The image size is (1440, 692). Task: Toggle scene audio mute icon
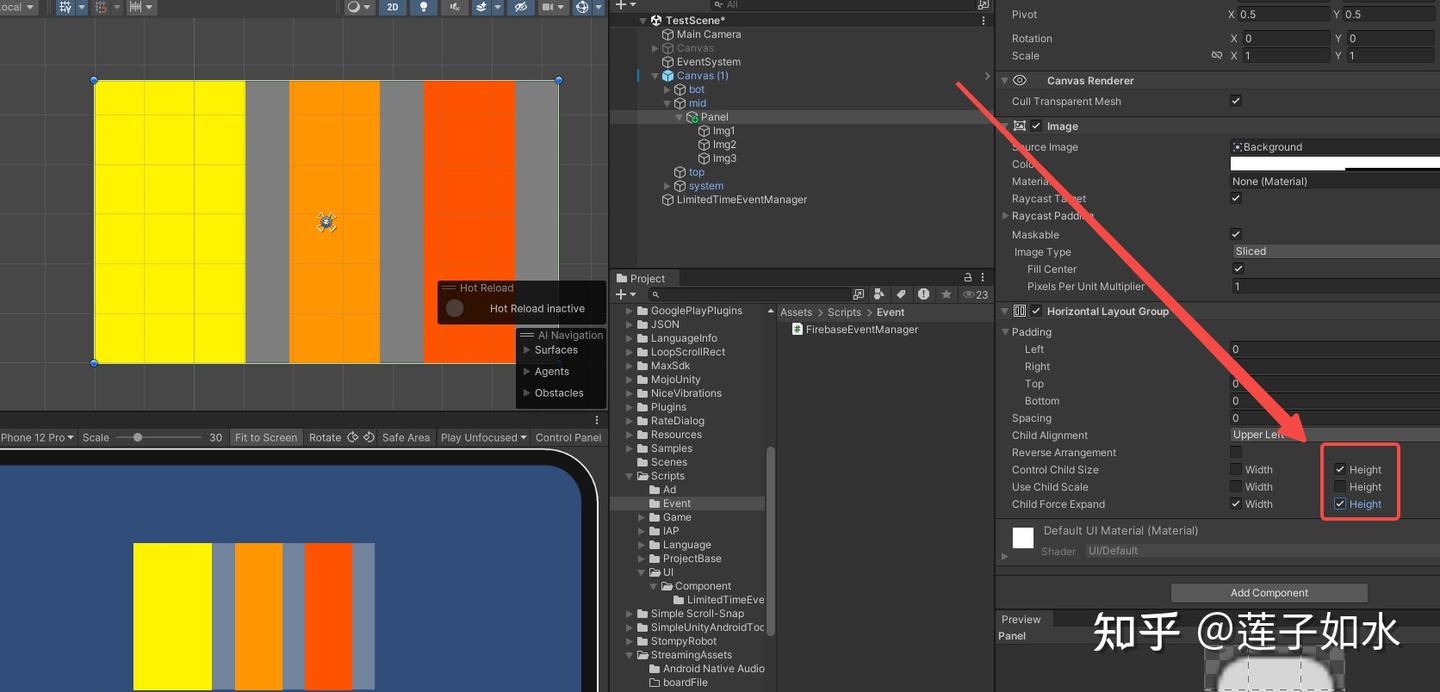click(x=454, y=7)
